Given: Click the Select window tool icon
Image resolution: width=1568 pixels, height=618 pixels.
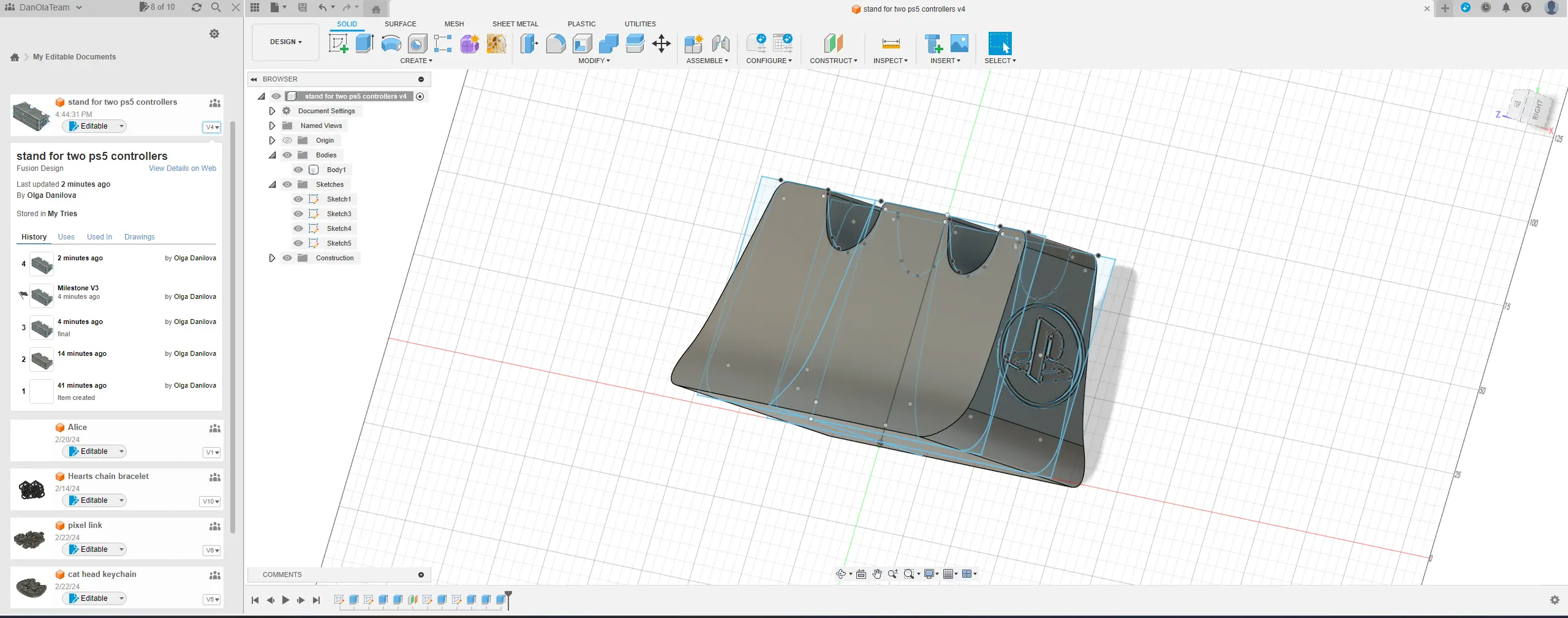Looking at the screenshot, I should click(x=1000, y=43).
